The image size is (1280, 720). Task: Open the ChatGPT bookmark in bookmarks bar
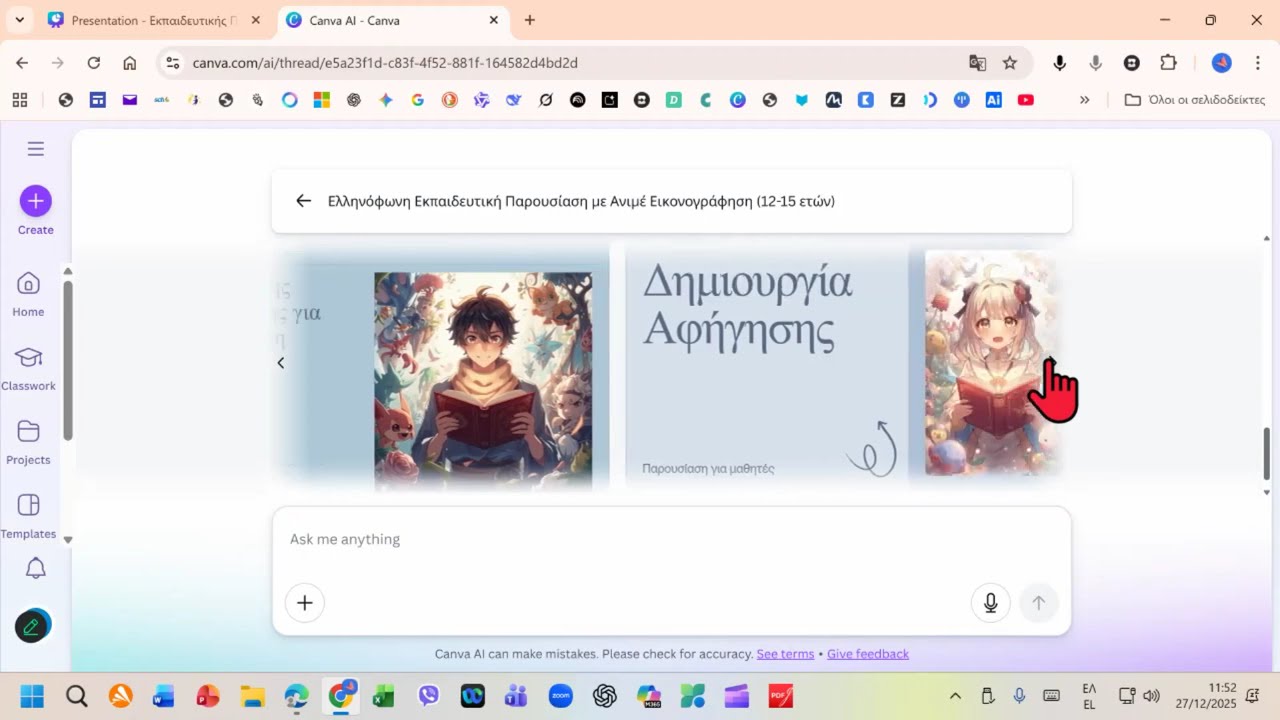[x=354, y=100]
